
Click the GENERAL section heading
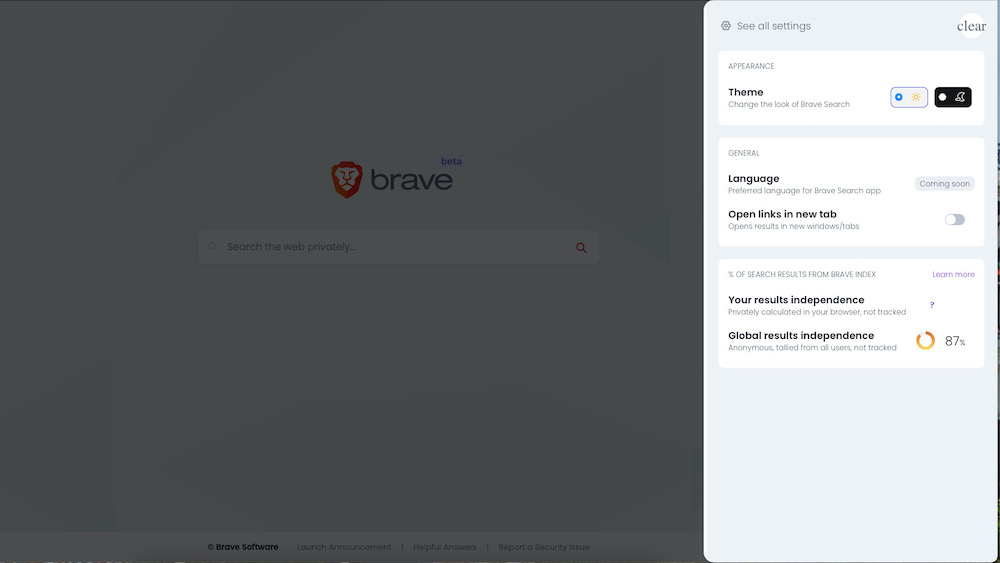tap(744, 153)
